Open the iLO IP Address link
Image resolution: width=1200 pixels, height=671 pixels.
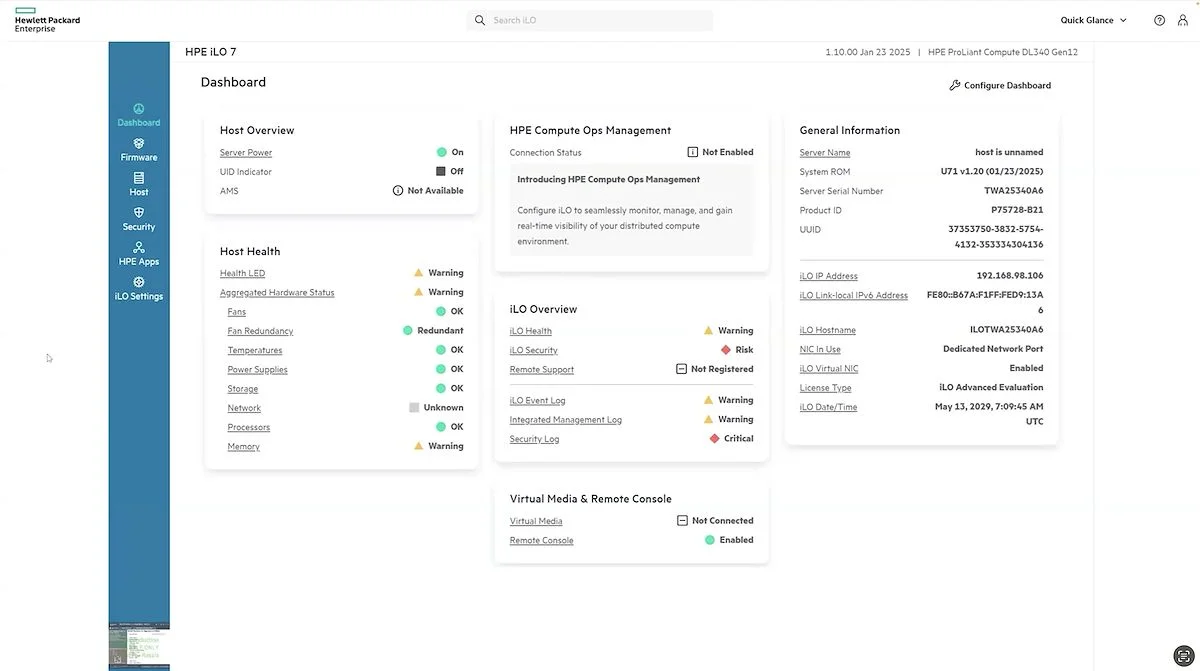[x=829, y=276]
